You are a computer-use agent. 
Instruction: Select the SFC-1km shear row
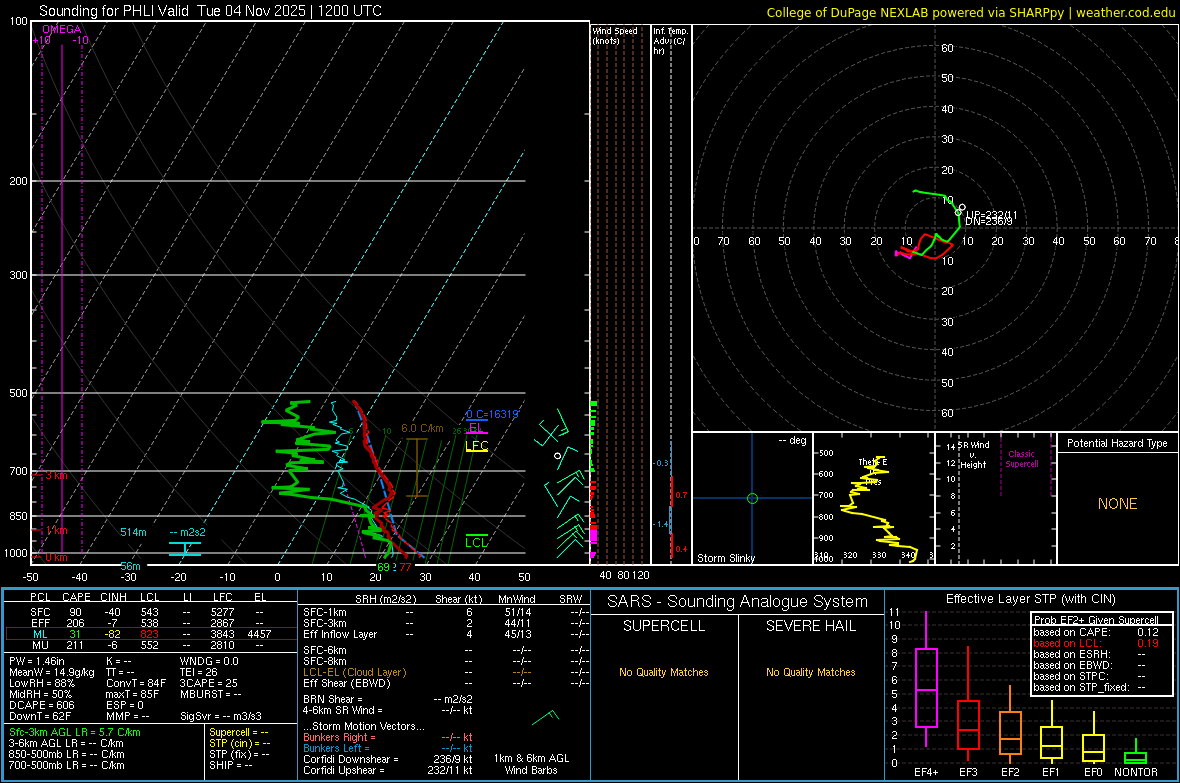[x=446, y=612]
